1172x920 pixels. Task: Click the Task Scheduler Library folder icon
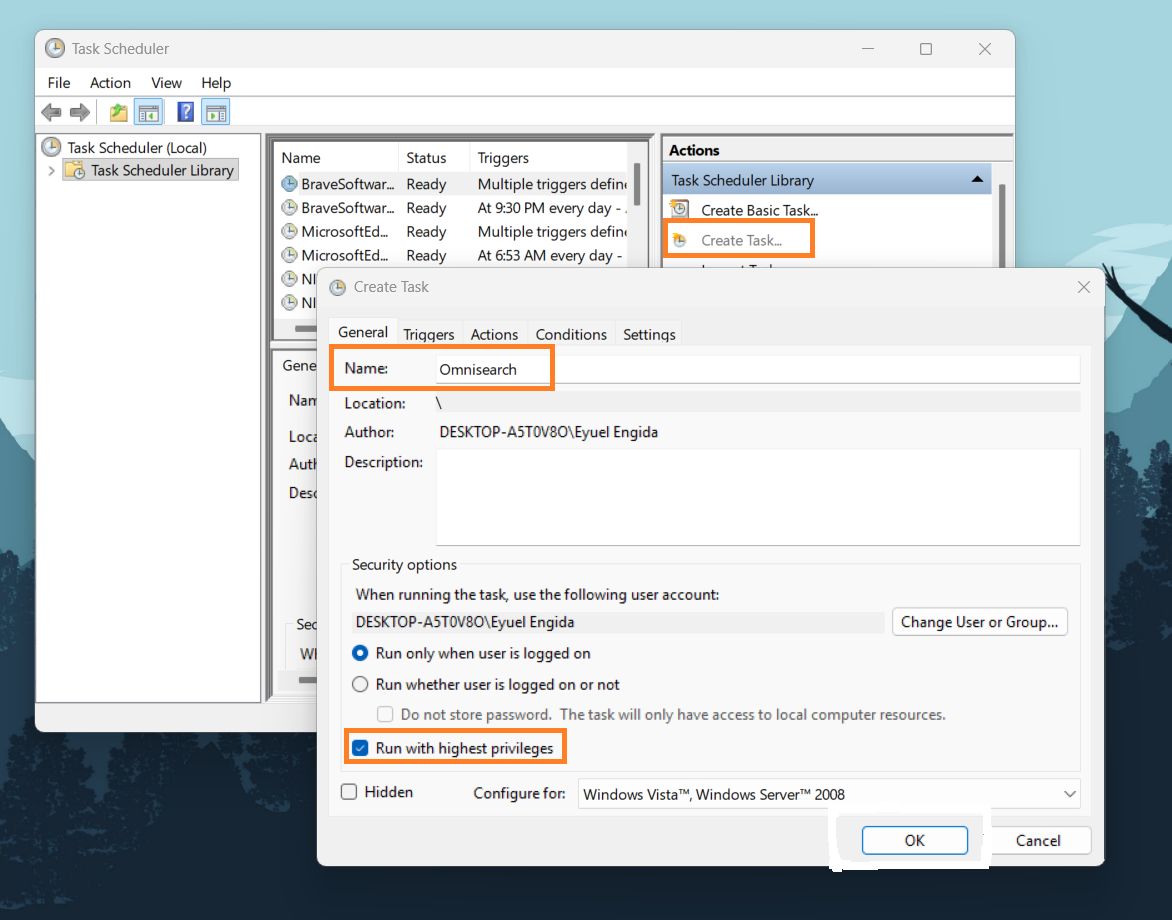click(75, 170)
